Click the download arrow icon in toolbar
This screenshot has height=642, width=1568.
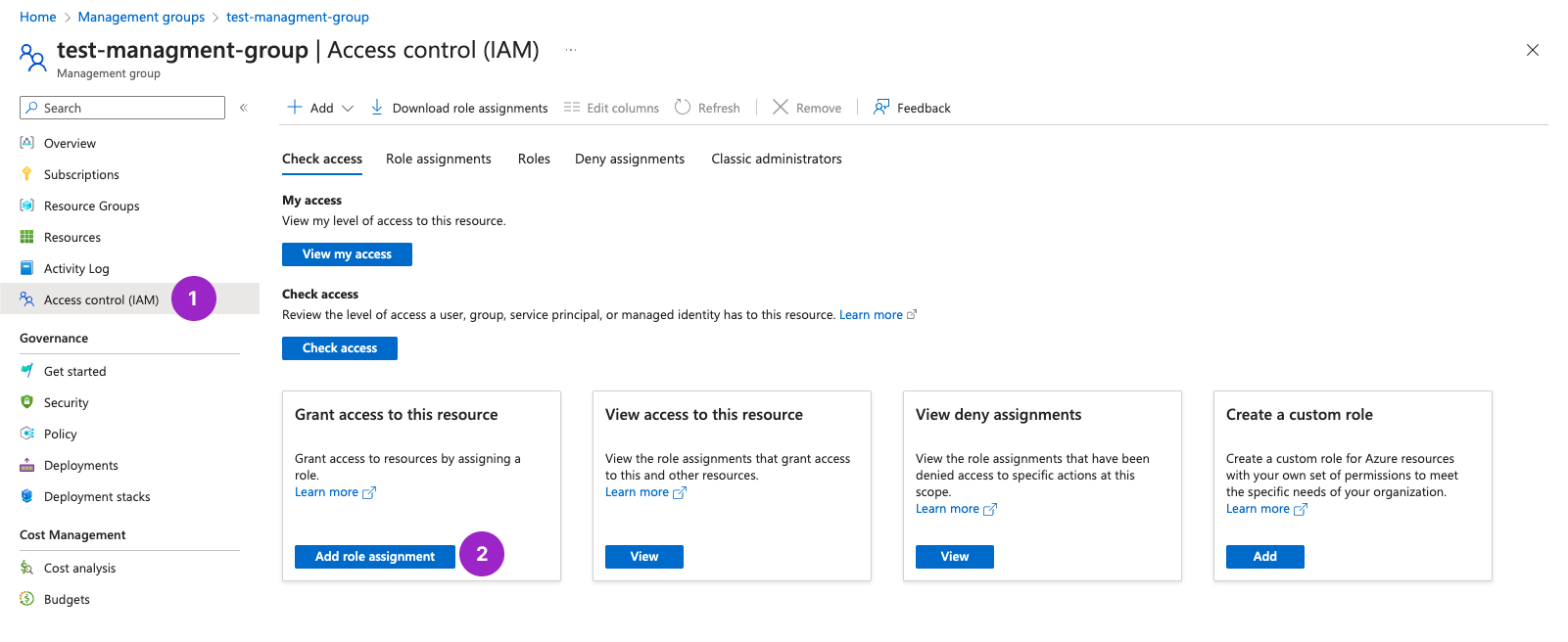point(376,107)
